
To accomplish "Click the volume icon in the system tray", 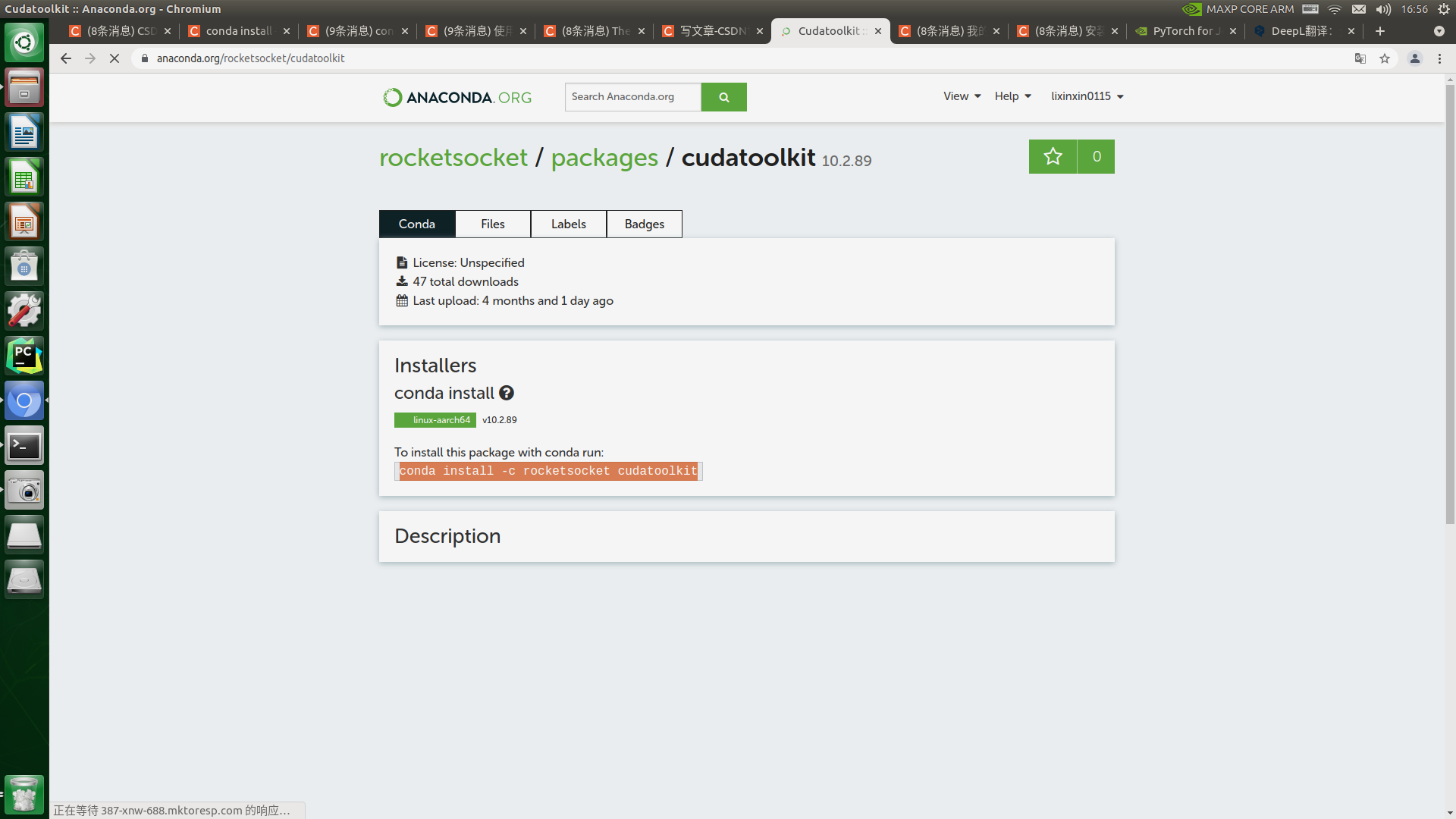I will click(x=1383, y=9).
